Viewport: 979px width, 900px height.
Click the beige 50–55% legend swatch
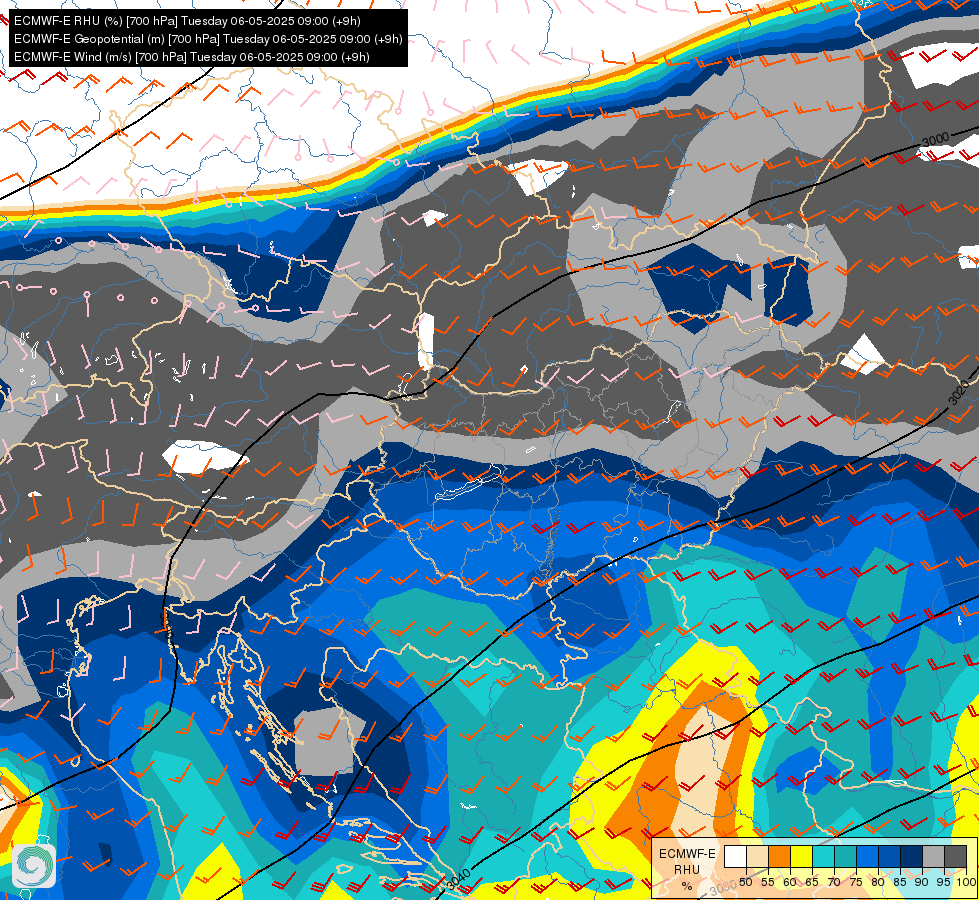(x=757, y=856)
